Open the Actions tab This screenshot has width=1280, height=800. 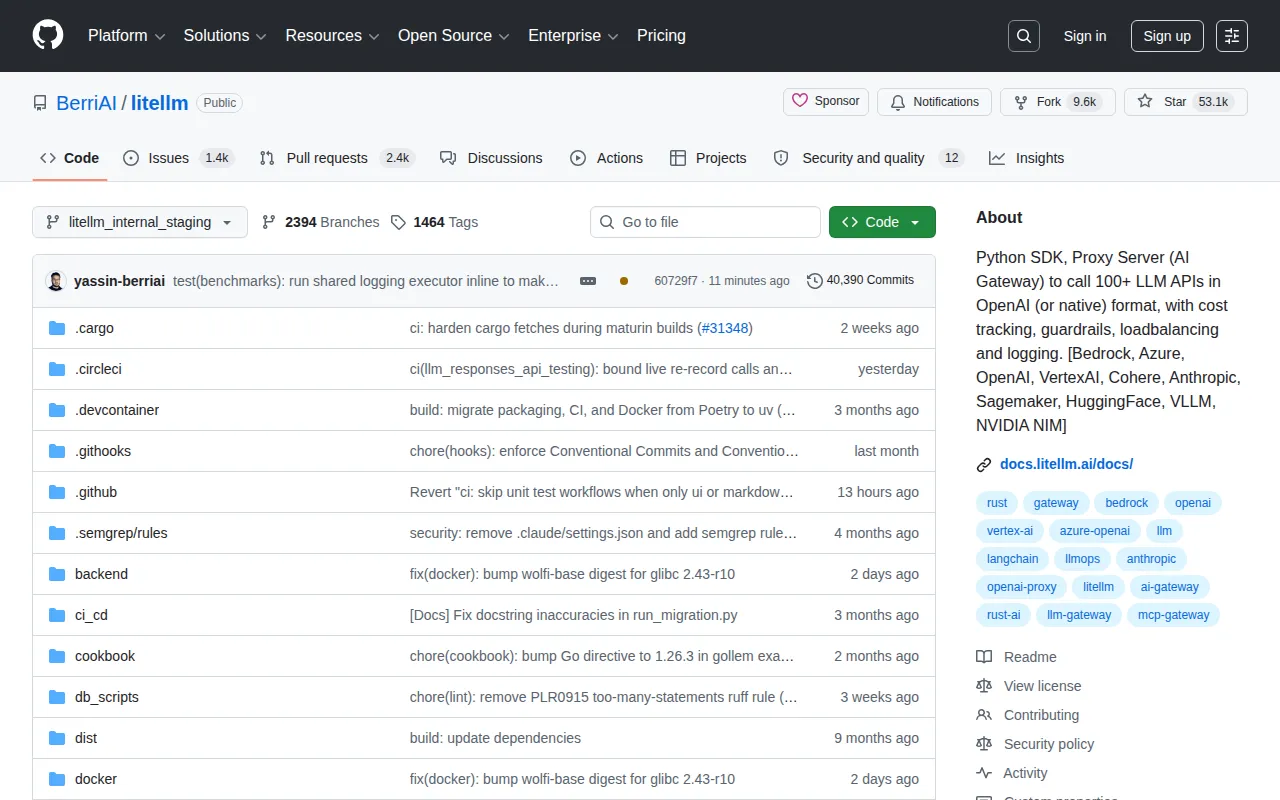point(607,158)
